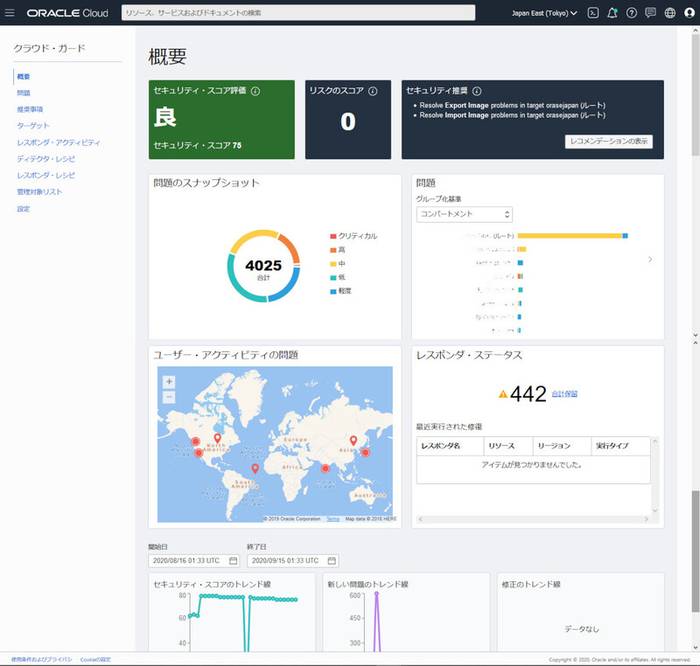Click the クリティカル legend swatch

tap(333, 236)
